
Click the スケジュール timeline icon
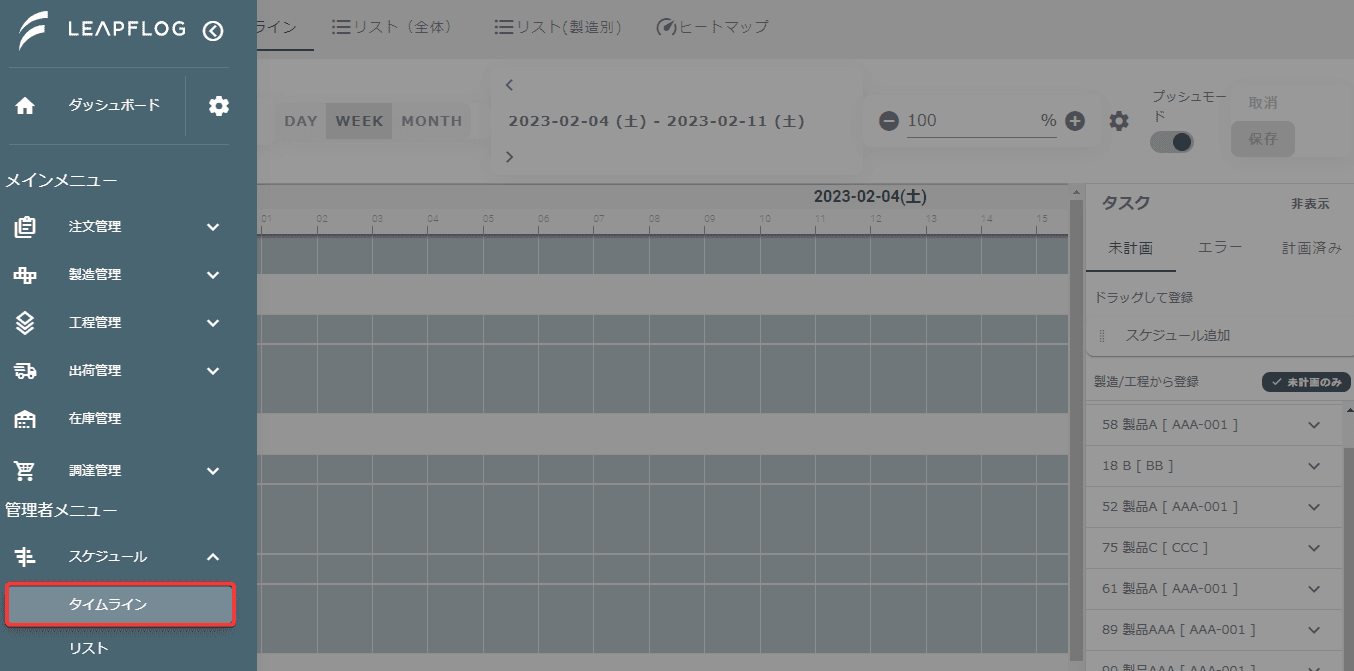25,557
